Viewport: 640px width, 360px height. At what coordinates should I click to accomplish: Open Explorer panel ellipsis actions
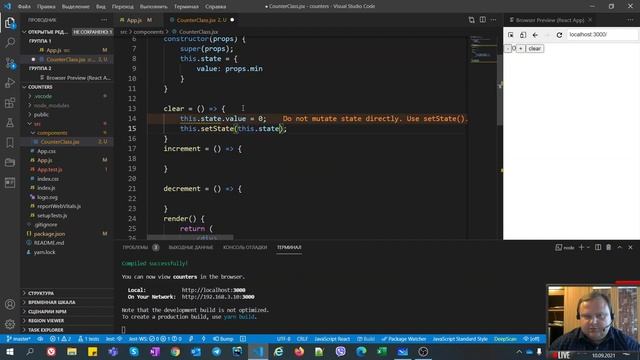104,20
